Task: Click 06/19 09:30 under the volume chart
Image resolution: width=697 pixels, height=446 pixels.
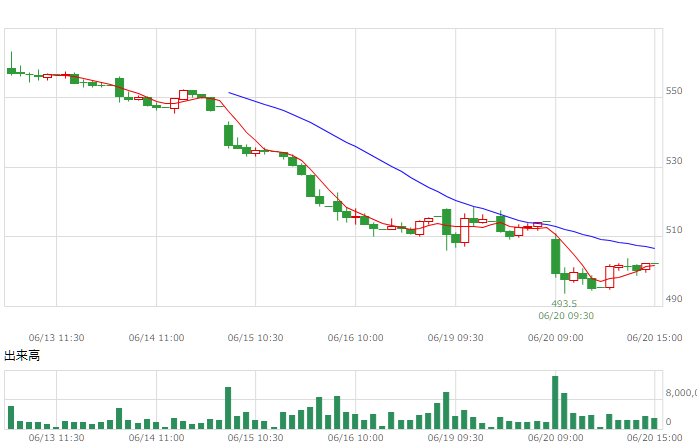Action: point(456,438)
